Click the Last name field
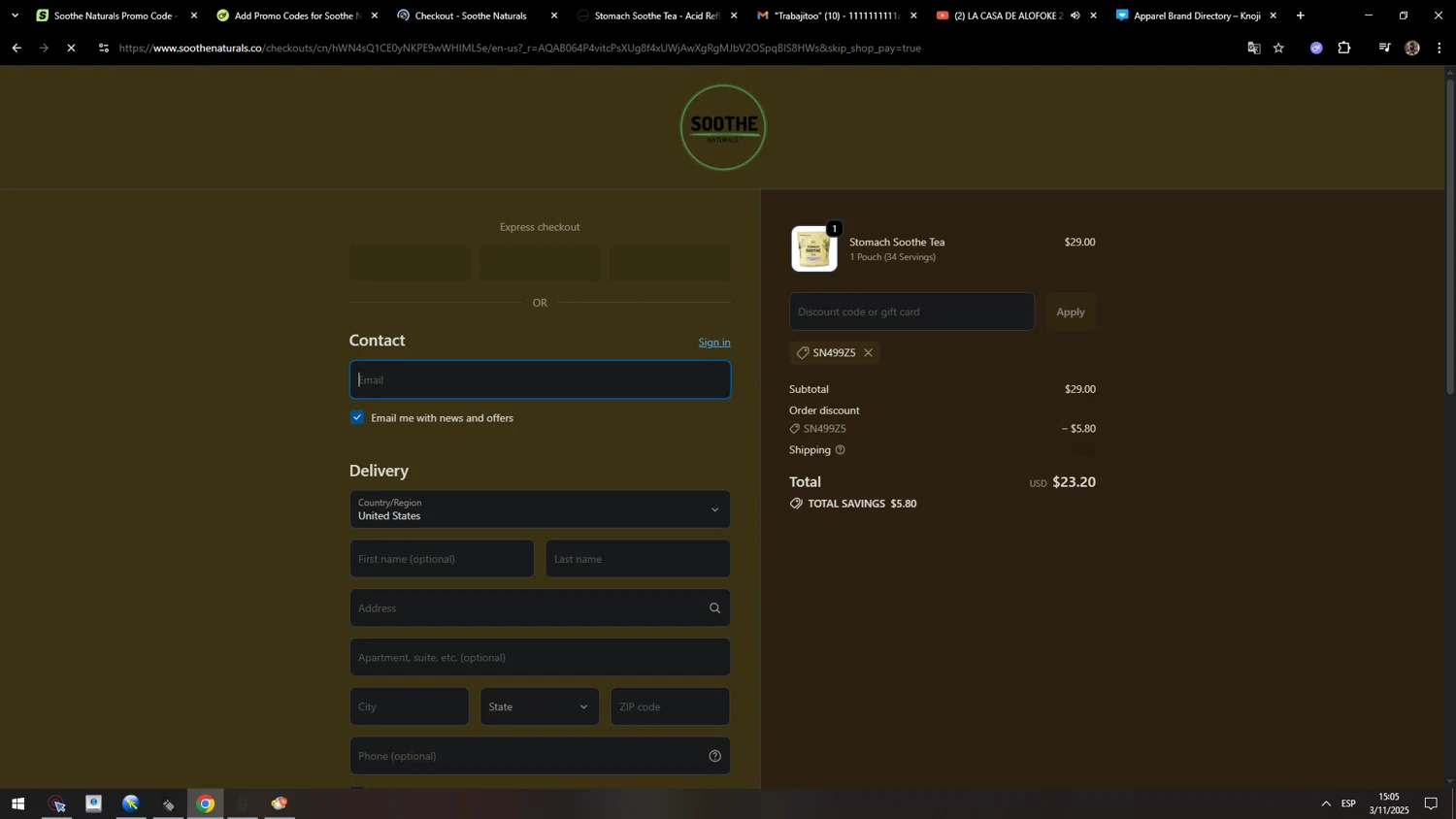This screenshot has width=1456, height=819. pos(638,559)
